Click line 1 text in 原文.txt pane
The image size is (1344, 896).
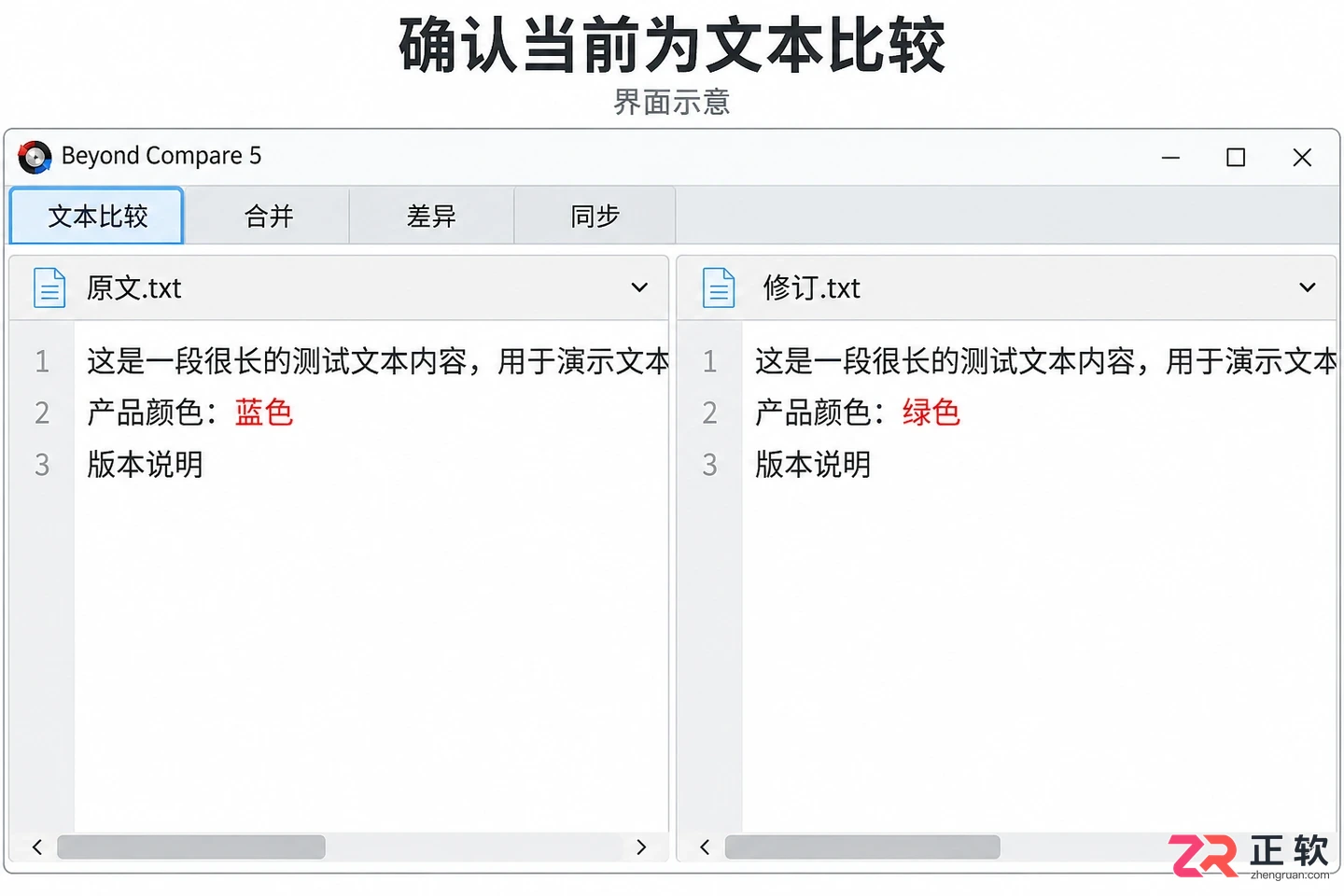coord(378,360)
